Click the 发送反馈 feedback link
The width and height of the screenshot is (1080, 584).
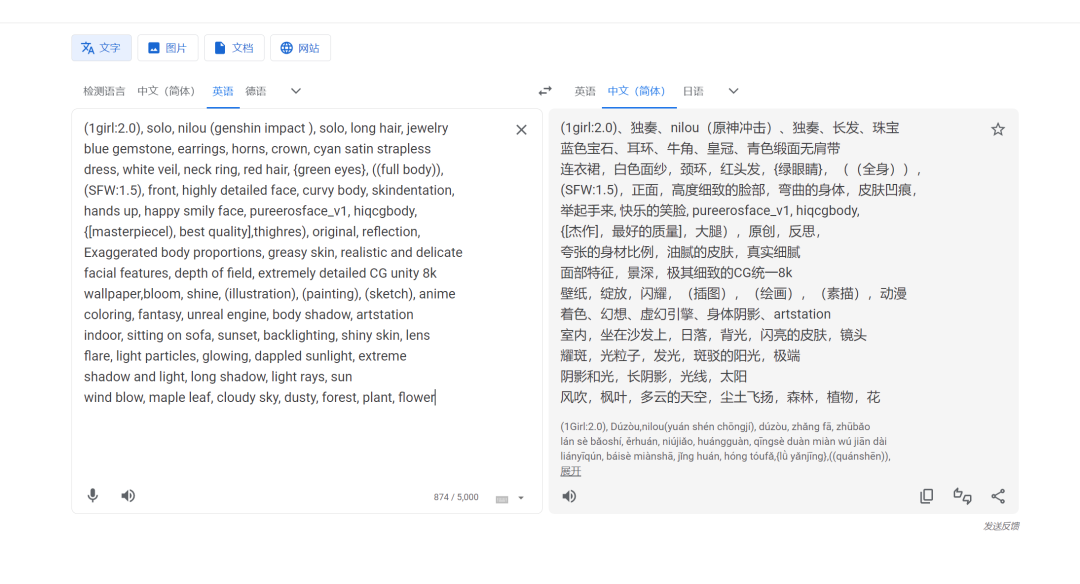point(1001,526)
